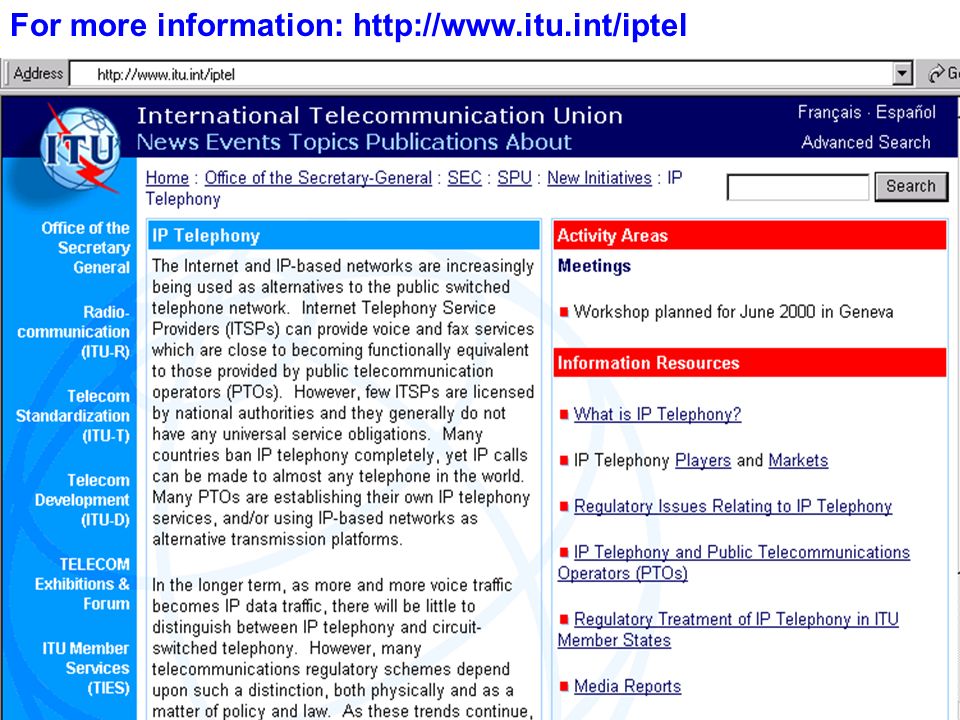Viewport: 960px width, 720px height.
Task: Open the New Initiatives breadcrumb link
Action: (x=599, y=178)
